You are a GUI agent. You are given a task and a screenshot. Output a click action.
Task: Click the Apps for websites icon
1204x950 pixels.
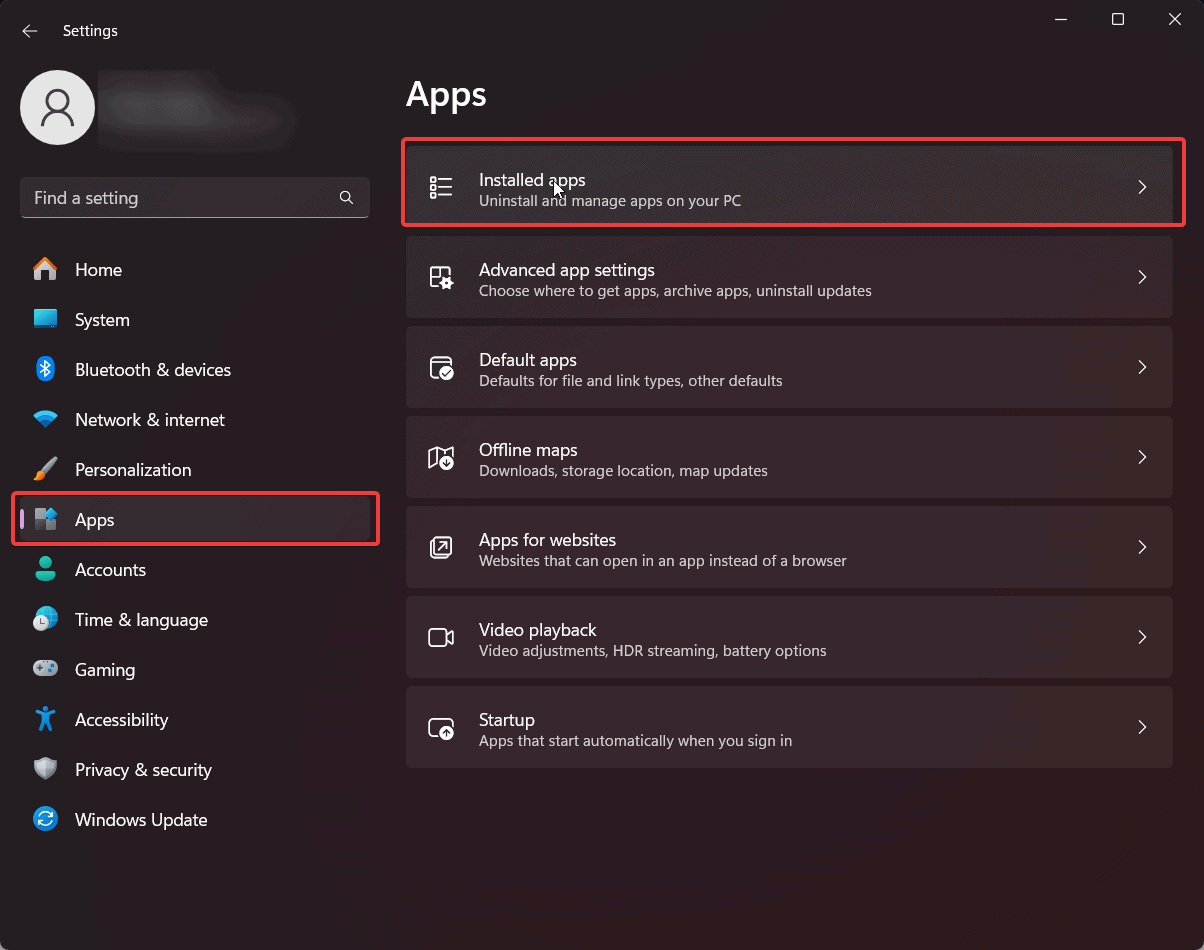440,547
